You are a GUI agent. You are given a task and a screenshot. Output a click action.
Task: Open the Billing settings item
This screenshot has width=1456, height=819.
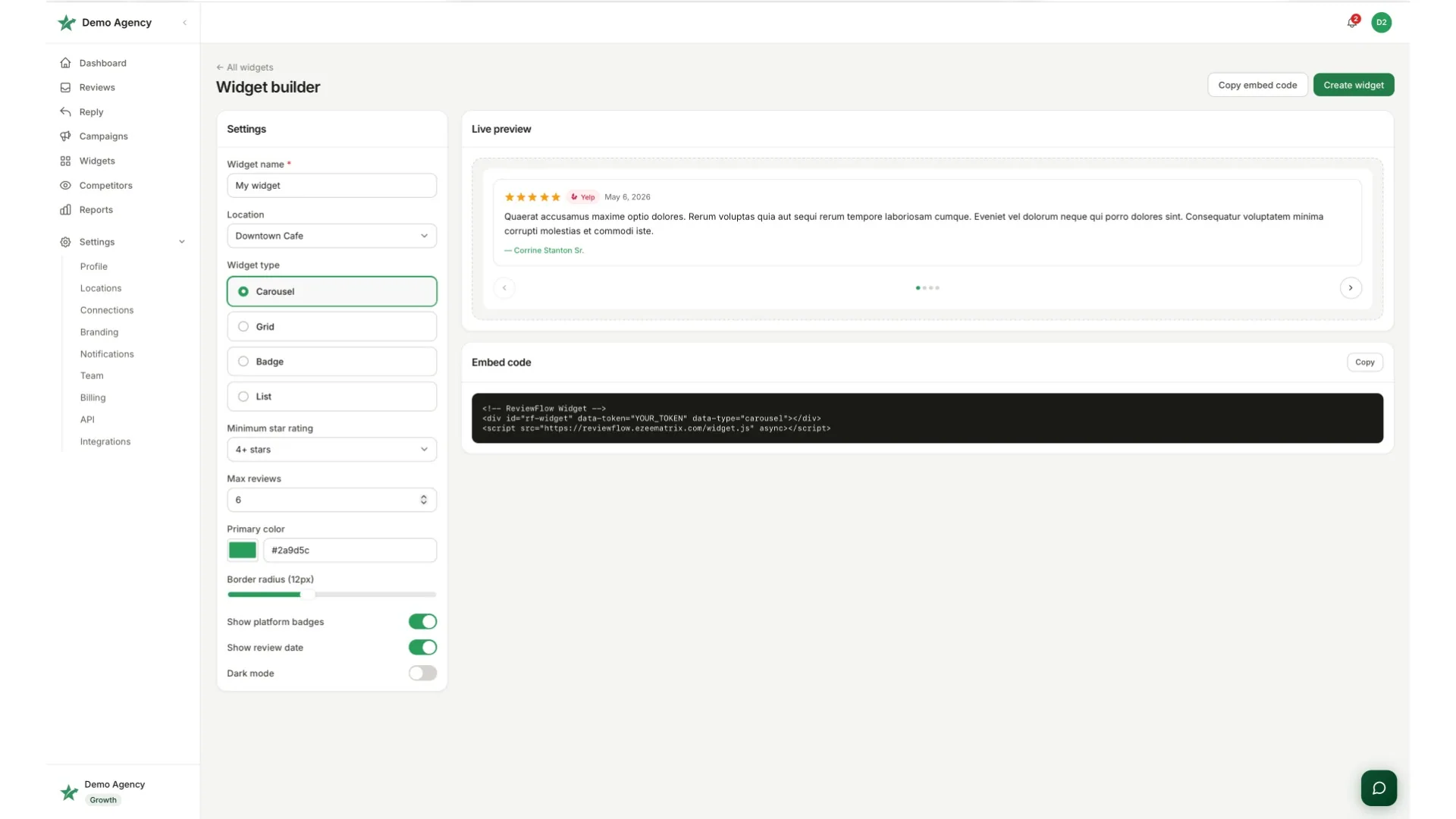coord(93,398)
